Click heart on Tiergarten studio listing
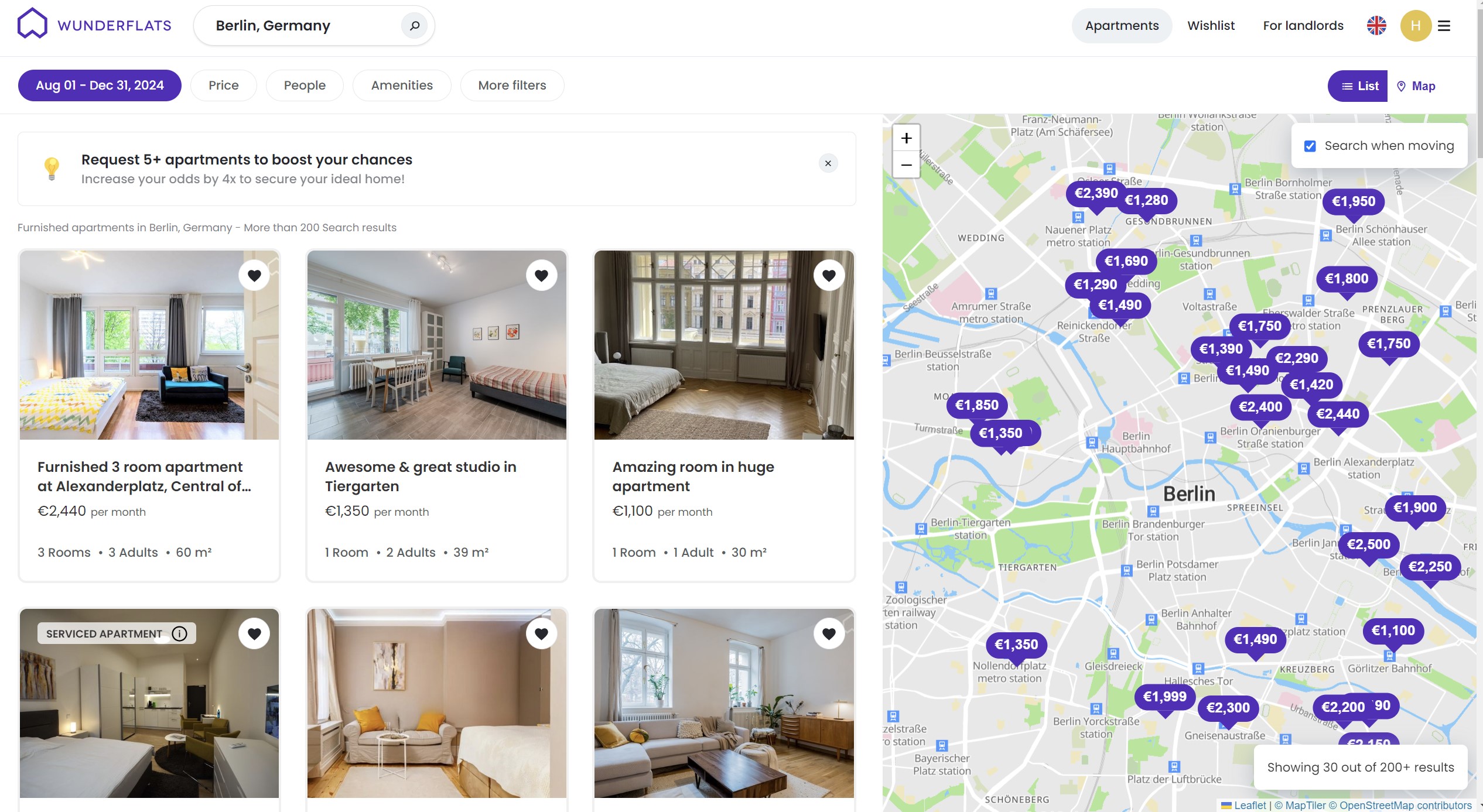 (541, 275)
